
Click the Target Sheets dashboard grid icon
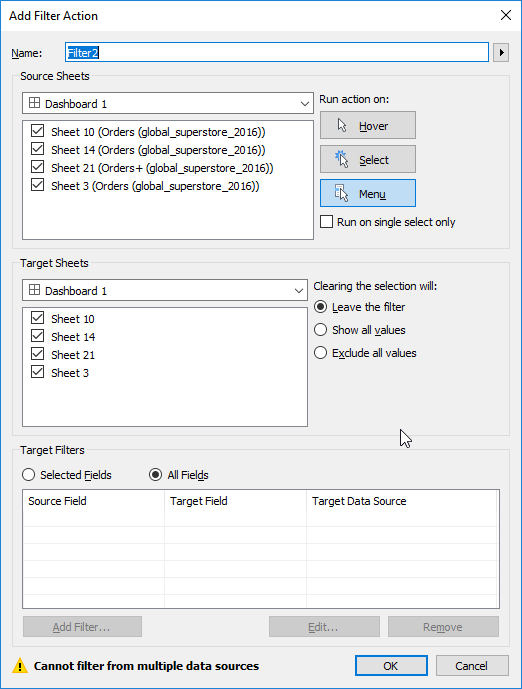point(34,290)
